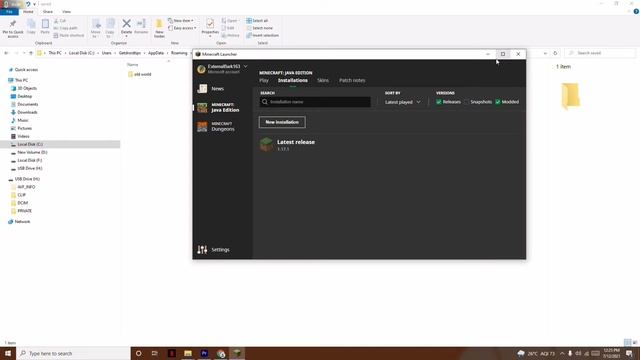Switch to the Patch notes tab
Screen dimensions: 640x360
[x=352, y=80]
